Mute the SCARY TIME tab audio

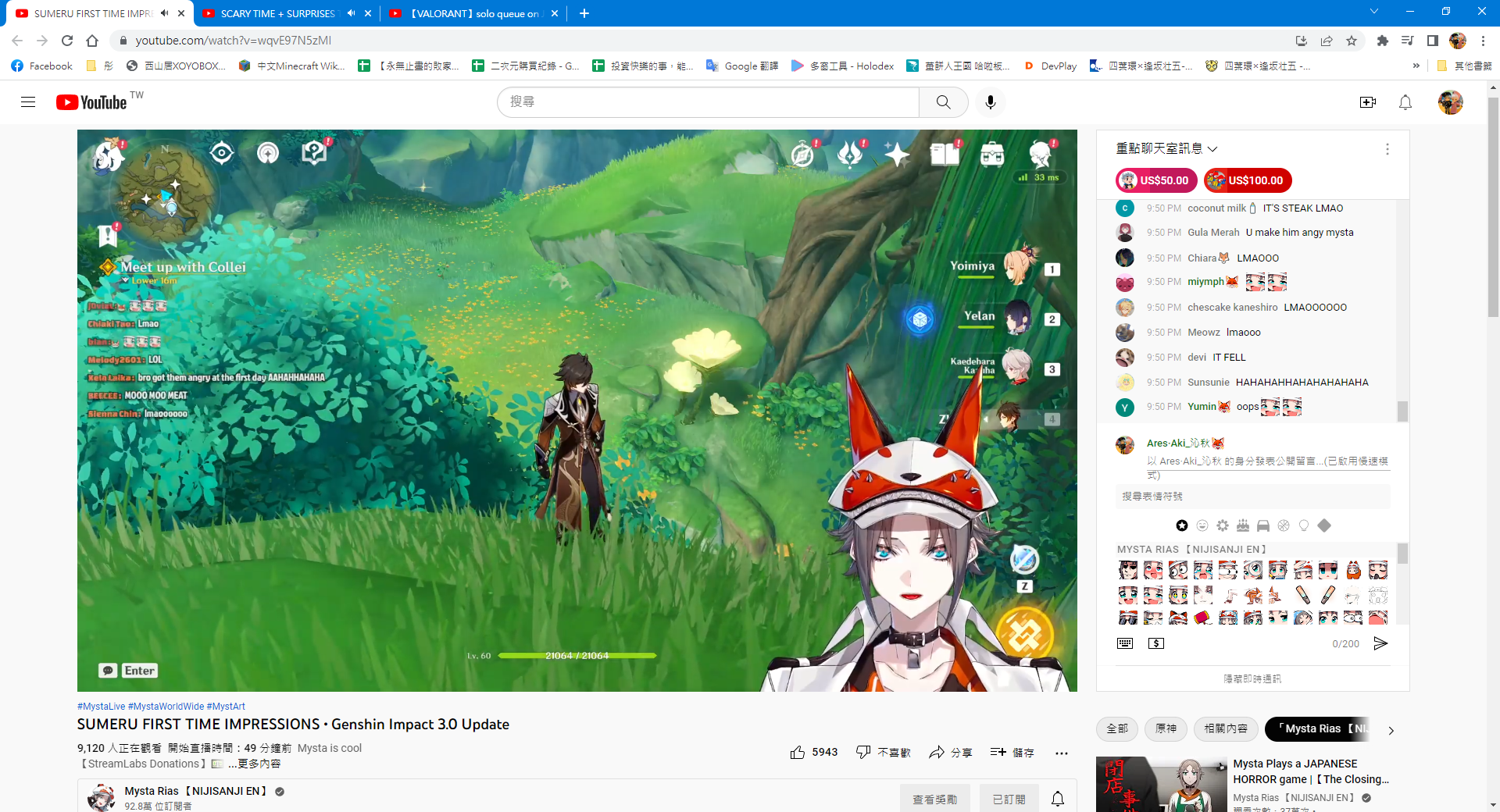coord(352,13)
